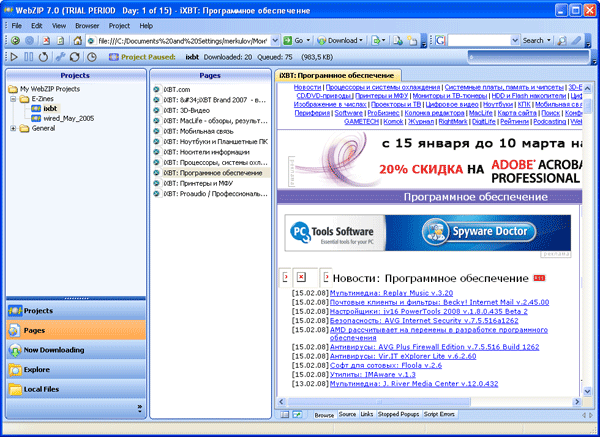This screenshot has width=600, height=437.
Task: Click the RSS feed badge icon
Action: [539, 278]
